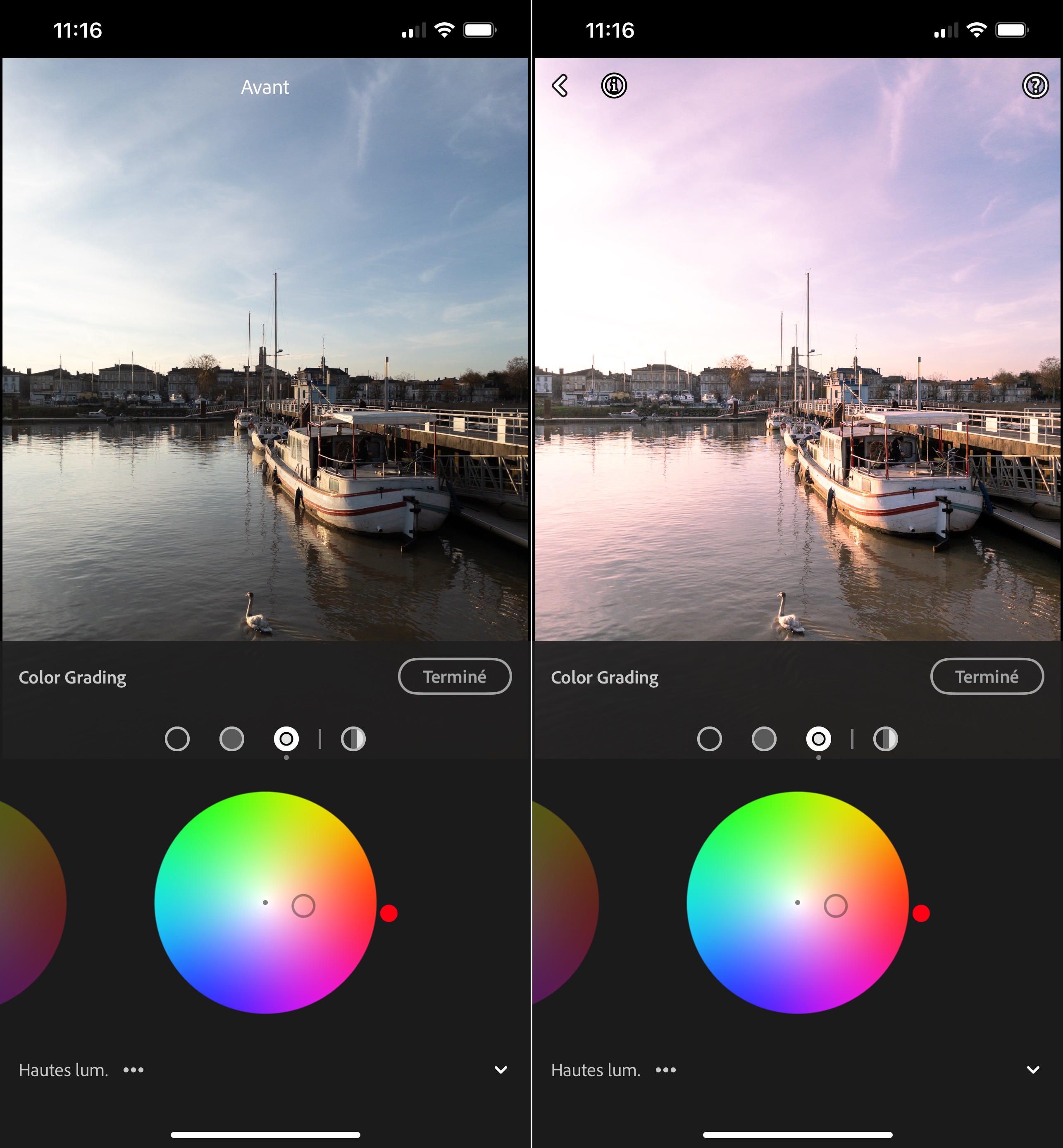Tap the edited pink-sky photo in right screen
The width and height of the screenshot is (1063, 1148).
[797, 349]
